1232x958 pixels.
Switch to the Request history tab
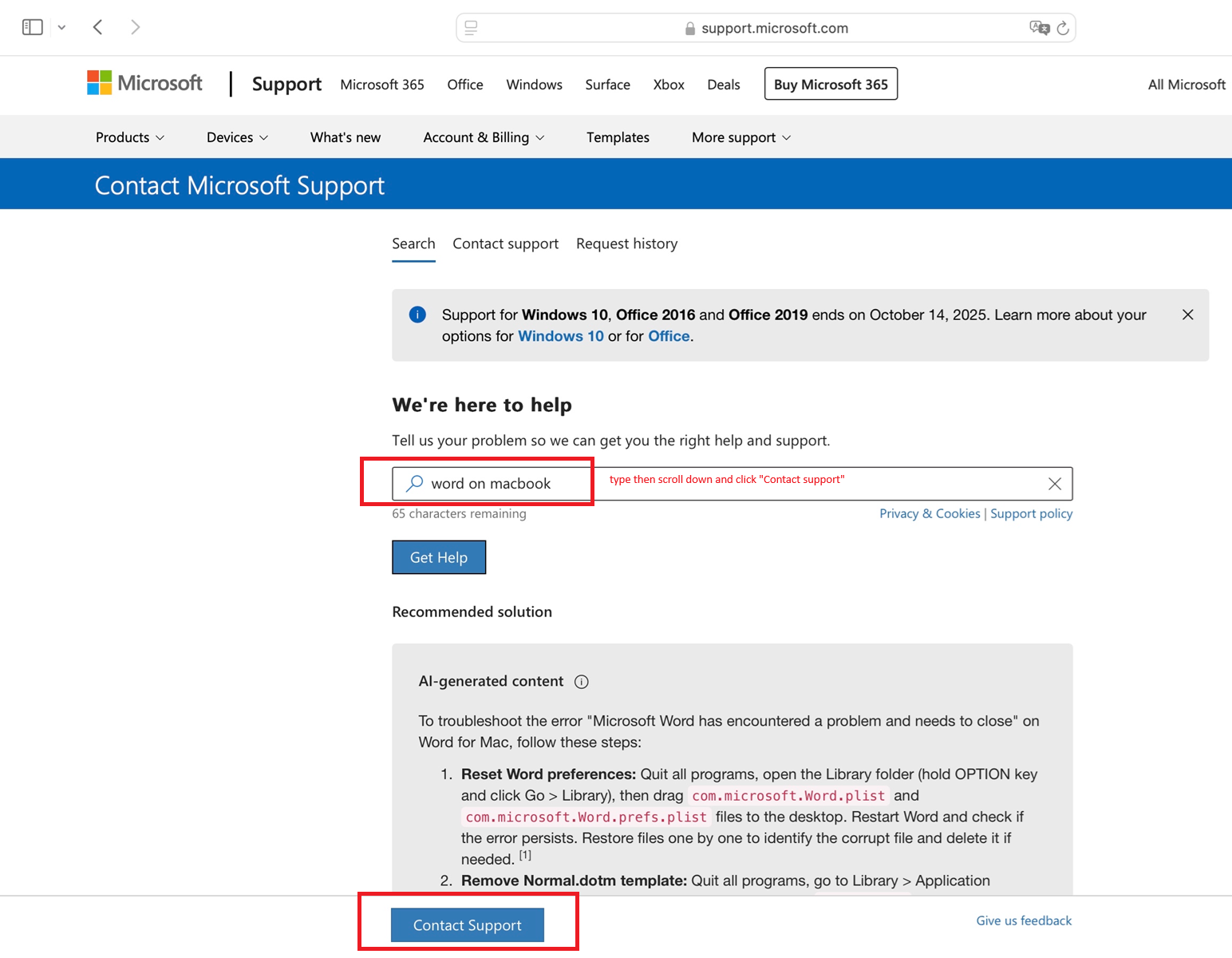627,243
